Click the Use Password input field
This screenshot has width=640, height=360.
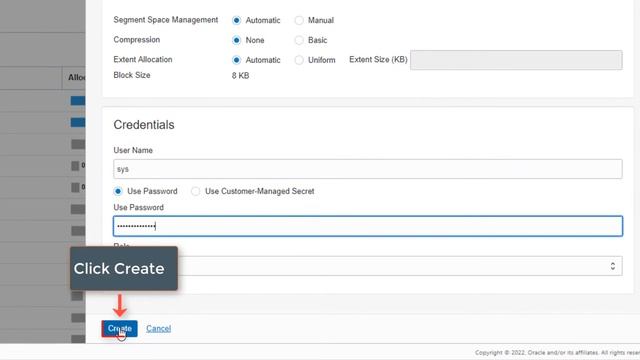[368, 226]
